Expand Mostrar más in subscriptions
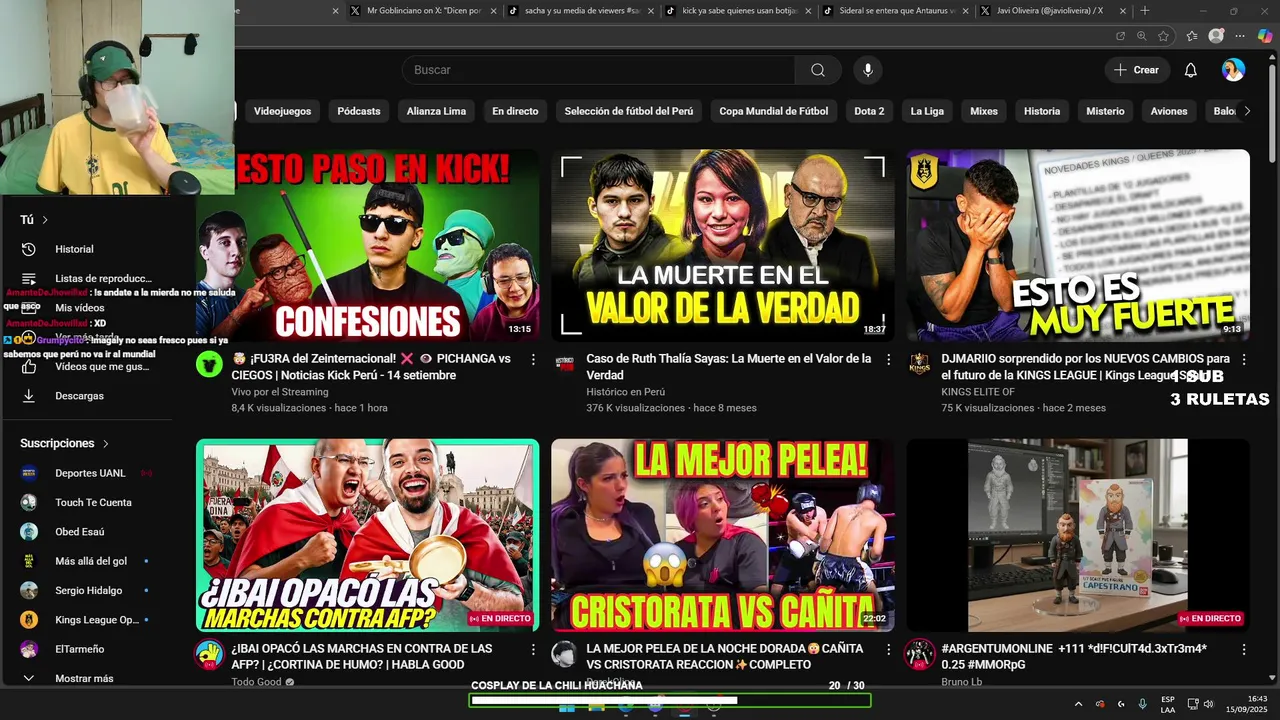Screen dimensions: 1280x720 pos(84,678)
